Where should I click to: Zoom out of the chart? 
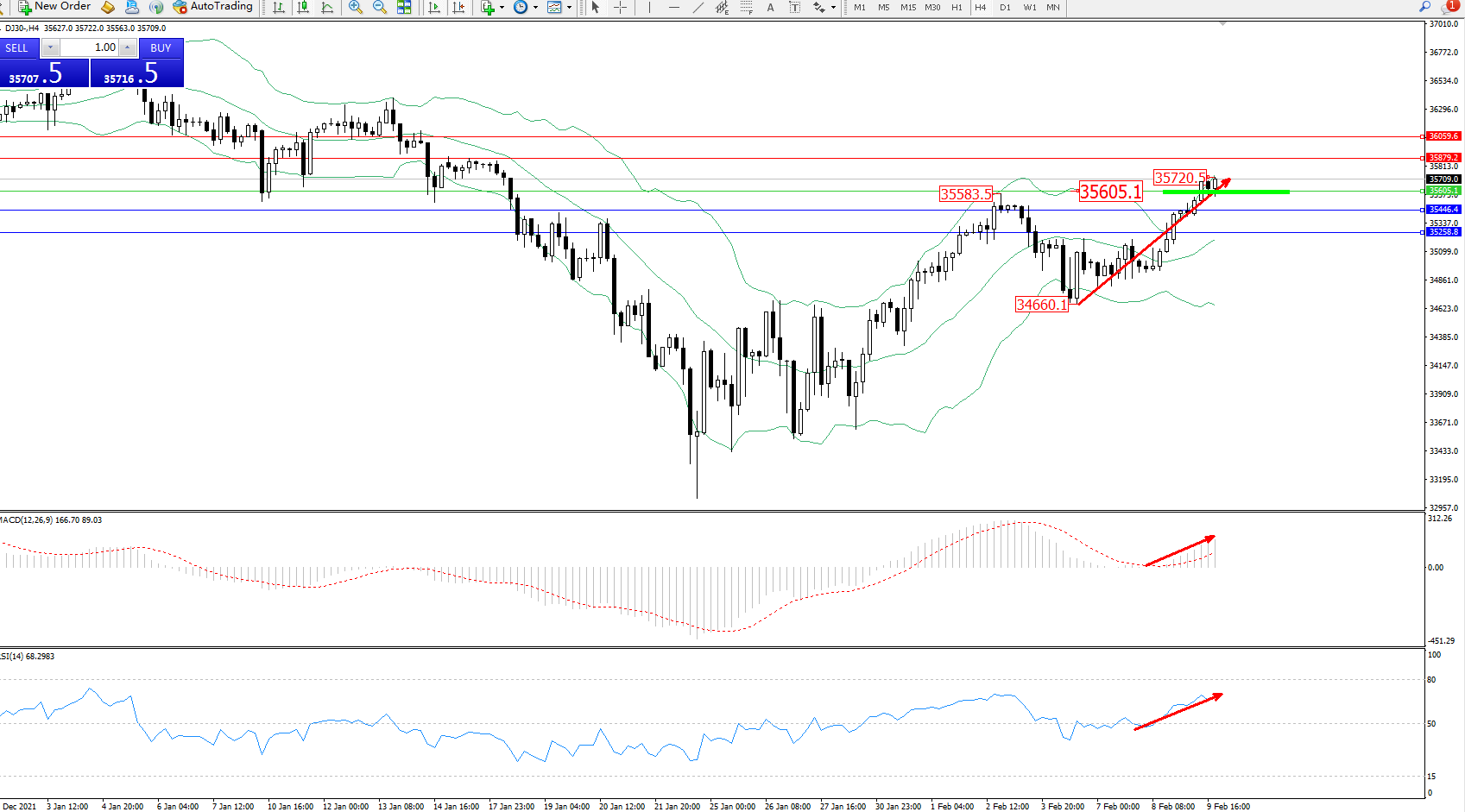pos(379,7)
